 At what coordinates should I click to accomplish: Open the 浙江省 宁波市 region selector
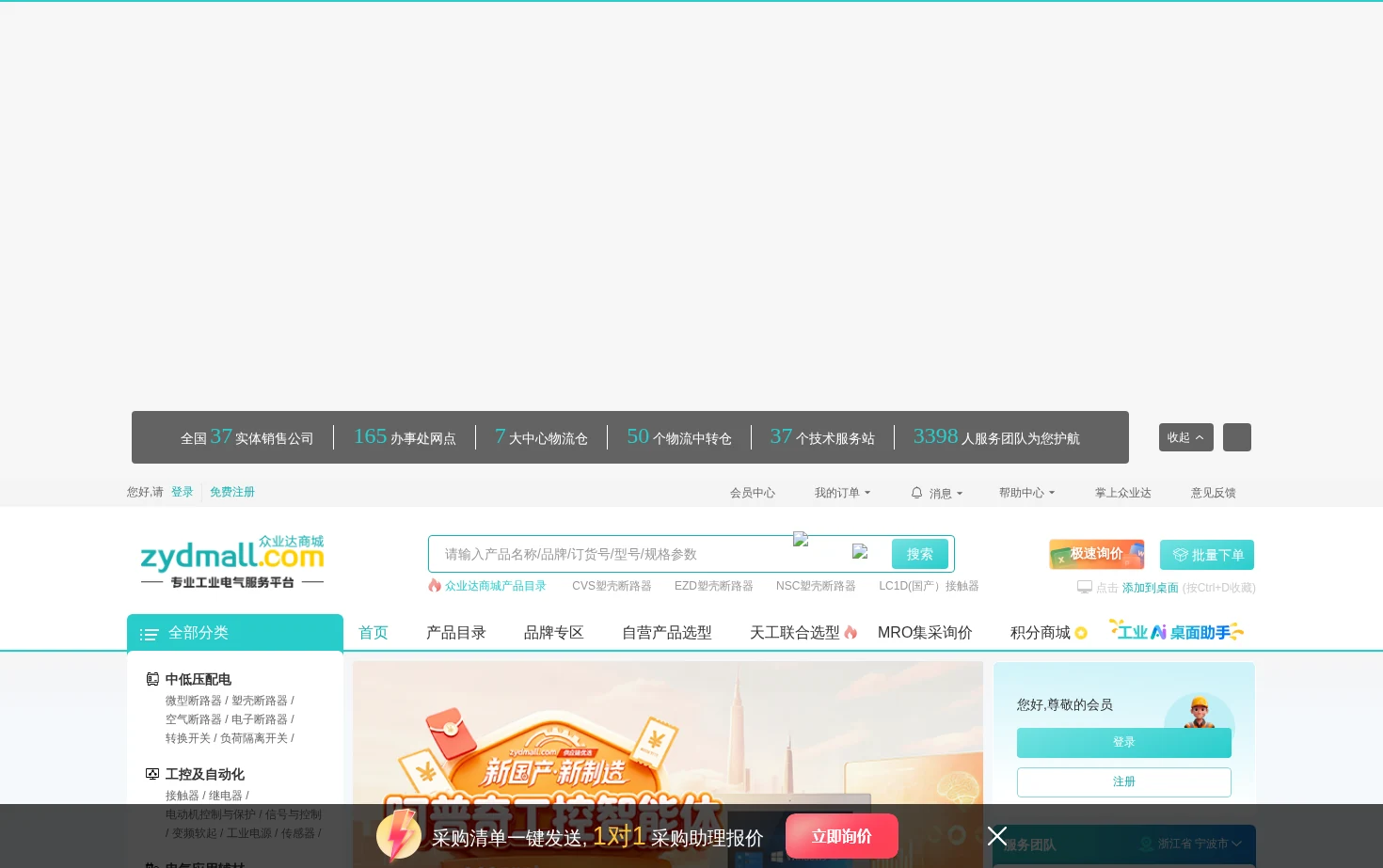[x=1200, y=844]
